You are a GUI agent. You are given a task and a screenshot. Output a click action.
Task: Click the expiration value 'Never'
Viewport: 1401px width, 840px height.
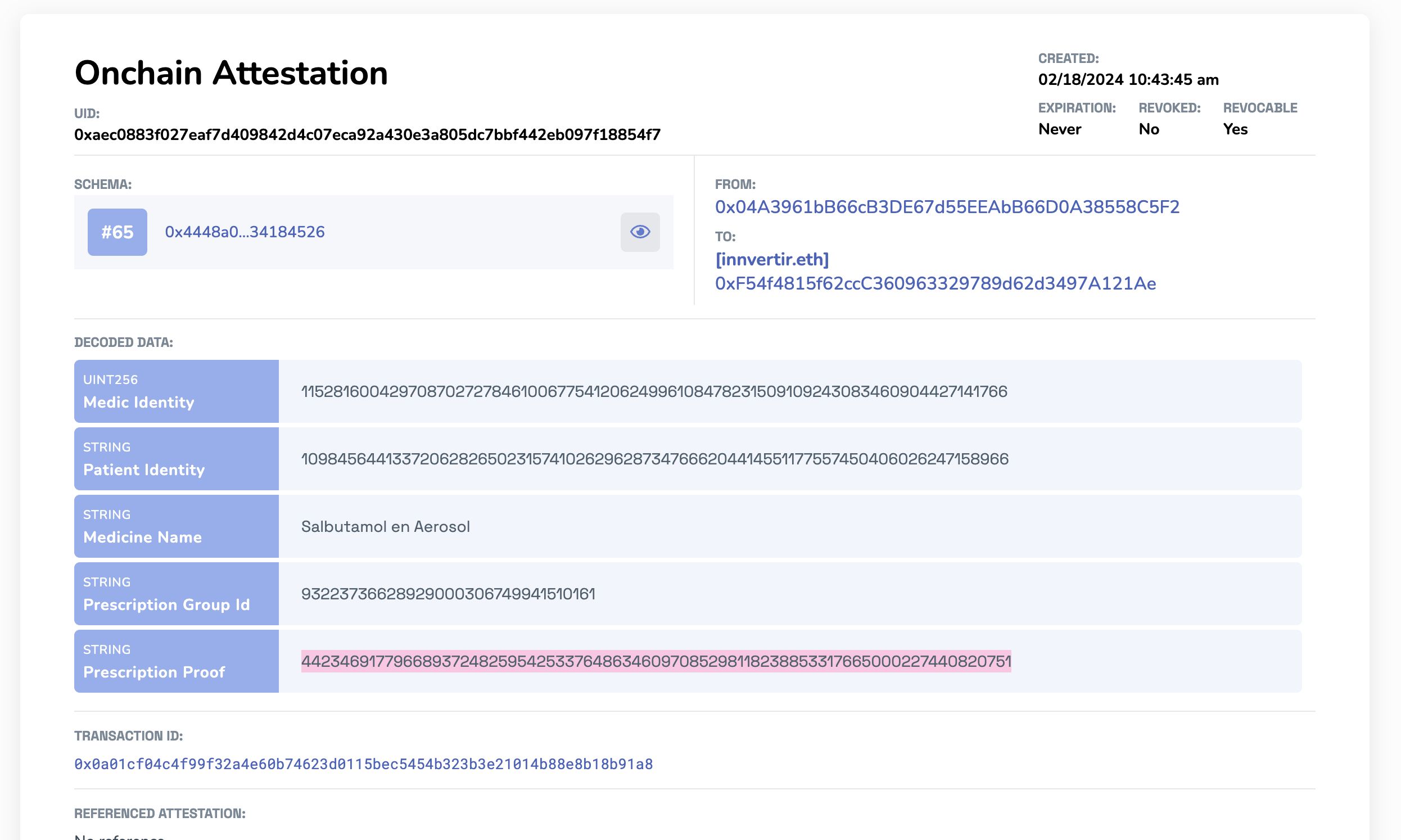tap(1059, 129)
